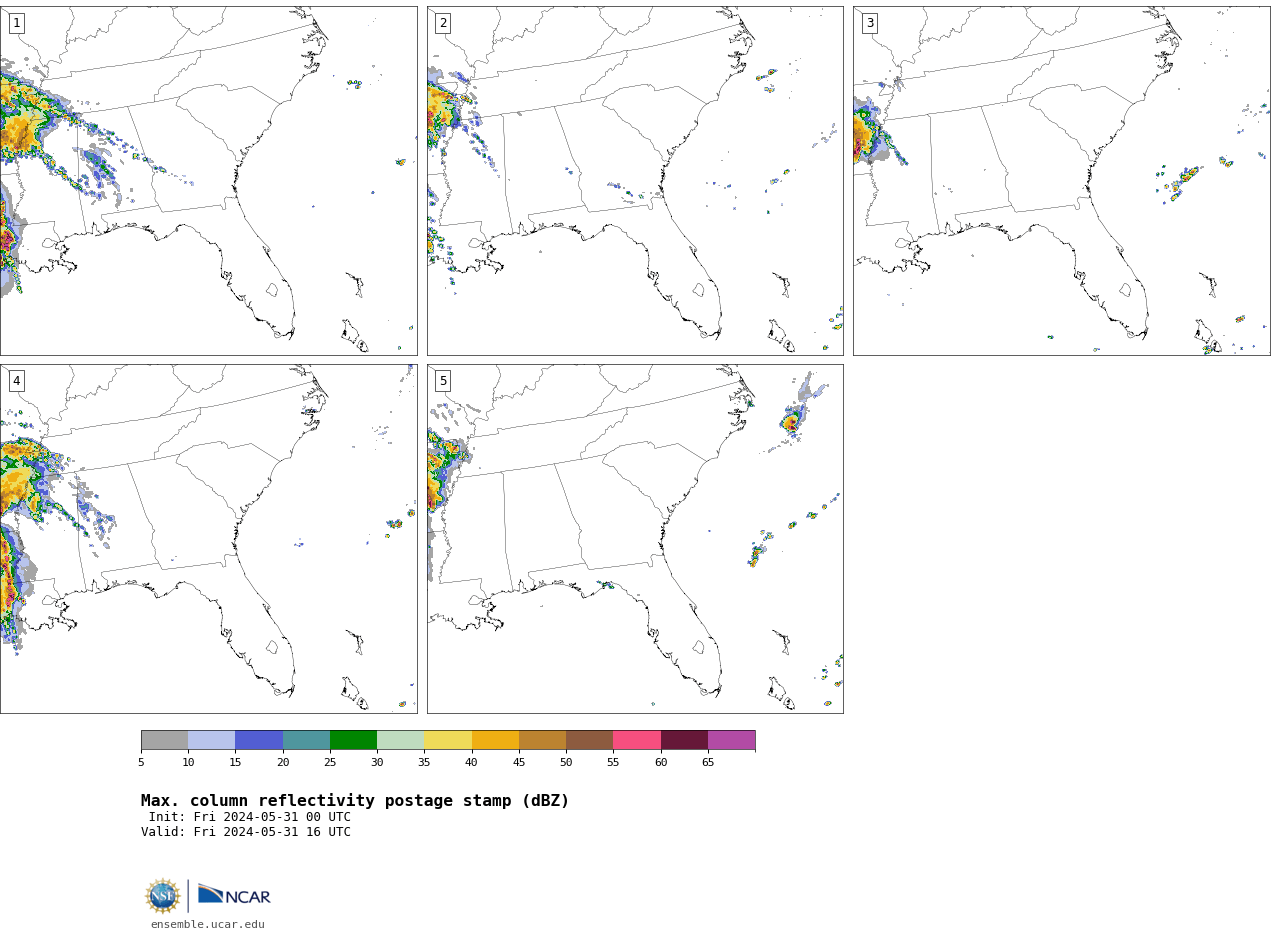Click the pale green 30-35 dBZ swatch
Image resolution: width=1280 pixels, height=936 pixels.
400,740
